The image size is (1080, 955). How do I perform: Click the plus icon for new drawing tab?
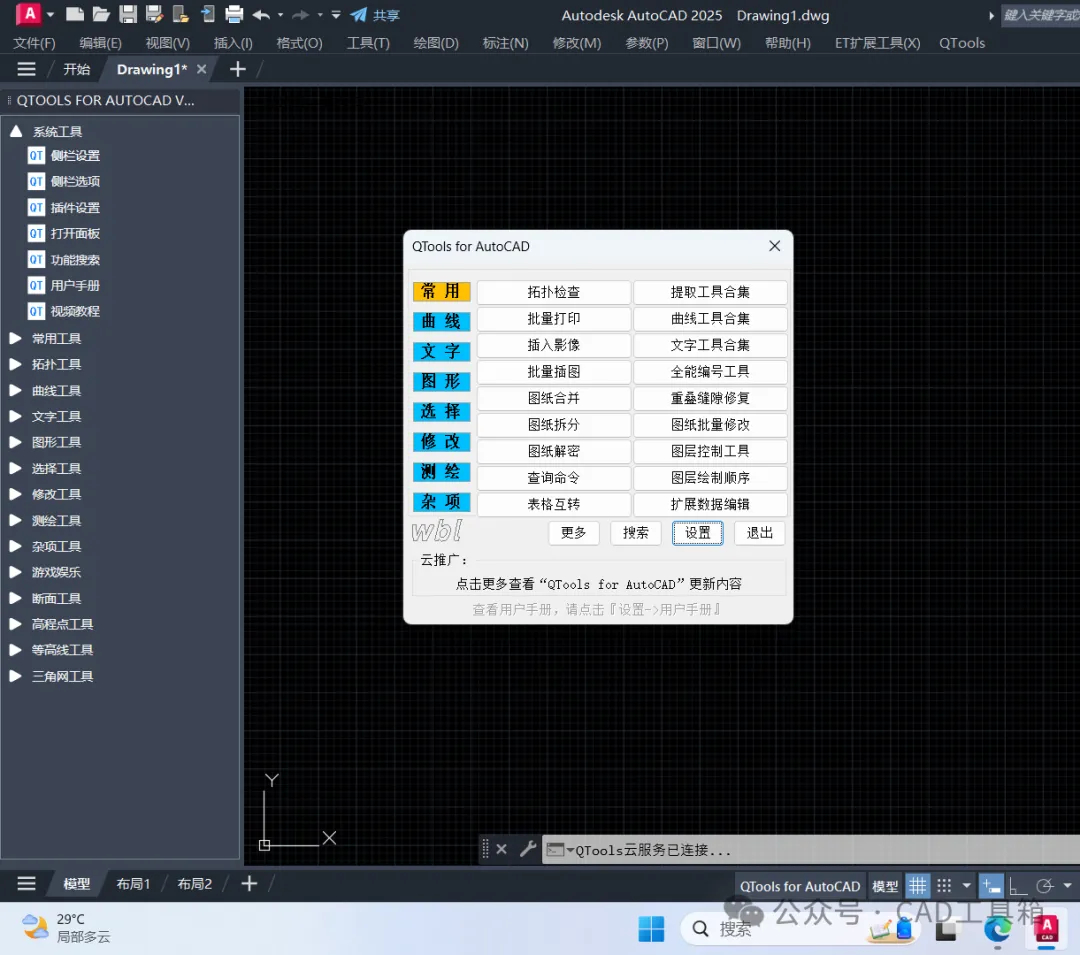point(237,69)
